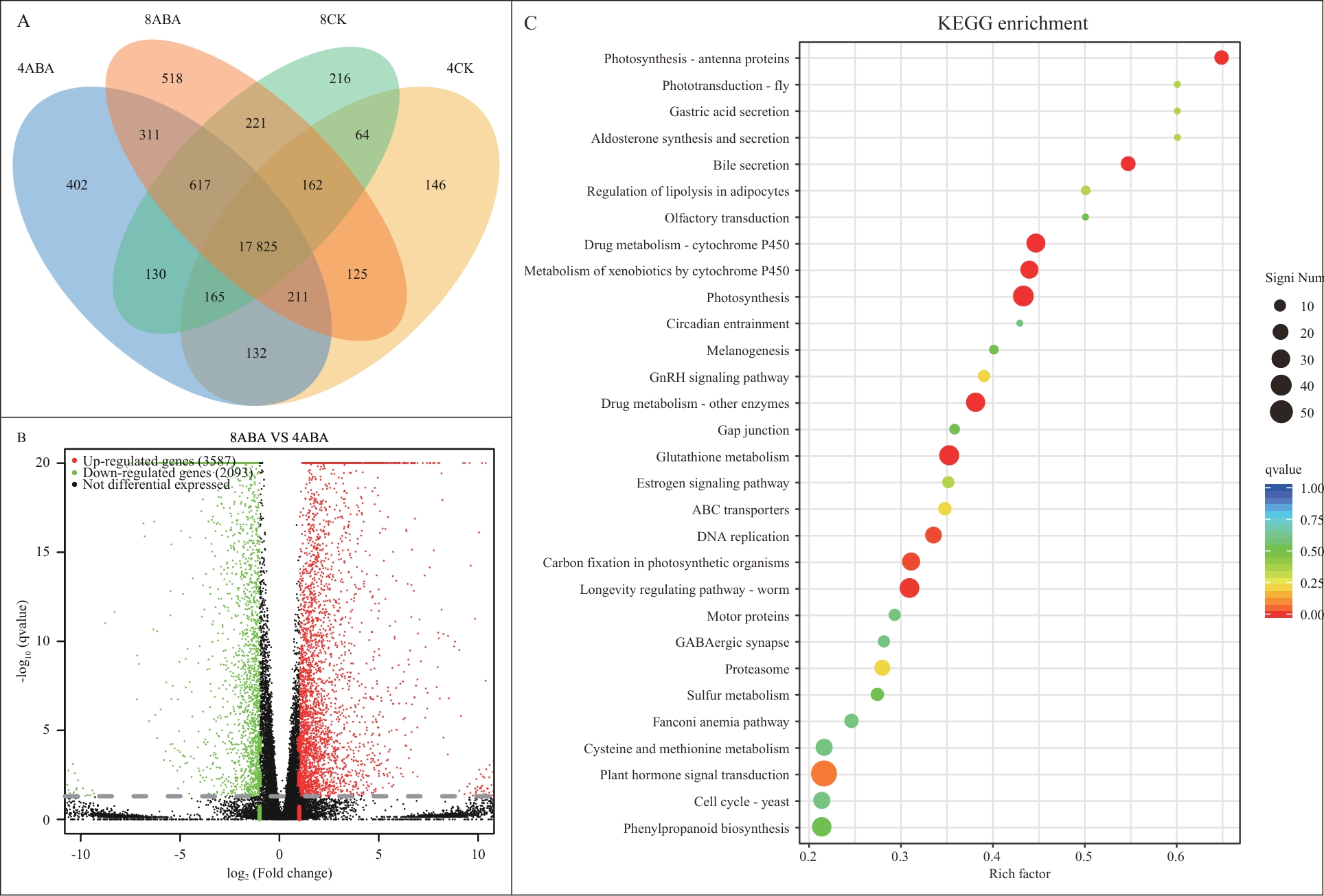Click the 4CK Venn diagram label

click(459, 68)
